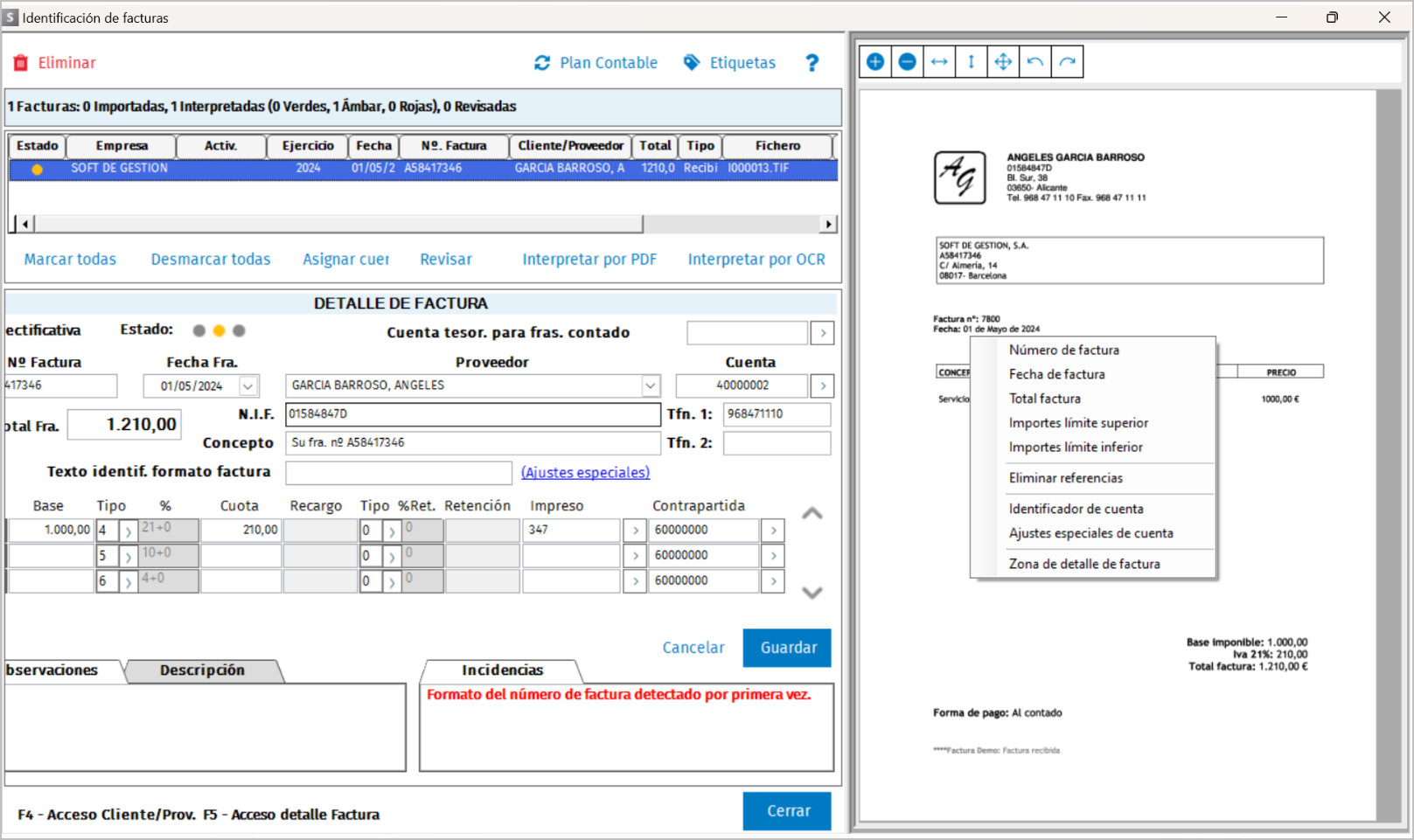Zoom in on the invoice preview

click(x=875, y=62)
